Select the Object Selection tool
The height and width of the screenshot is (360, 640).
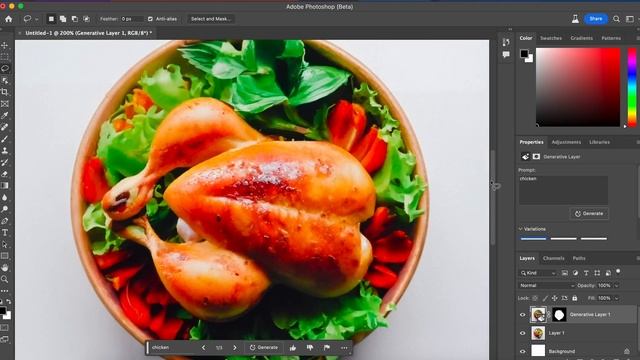pyautogui.click(x=5, y=80)
